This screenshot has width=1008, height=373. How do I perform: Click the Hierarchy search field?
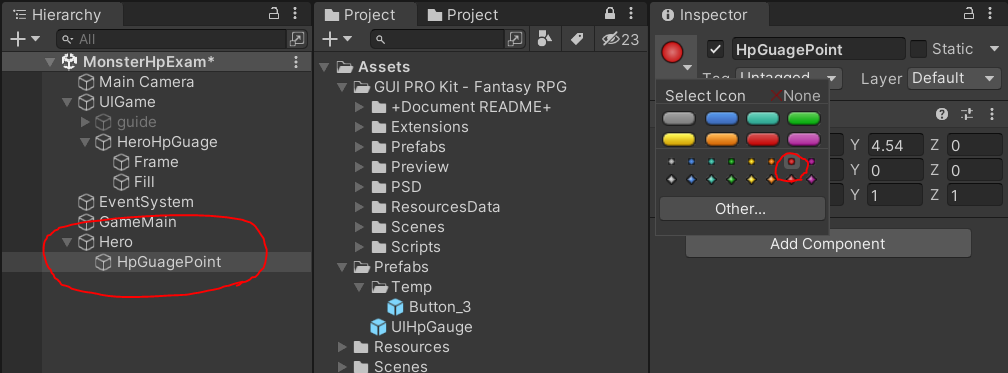pyautogui.click(x=172, y=39)
